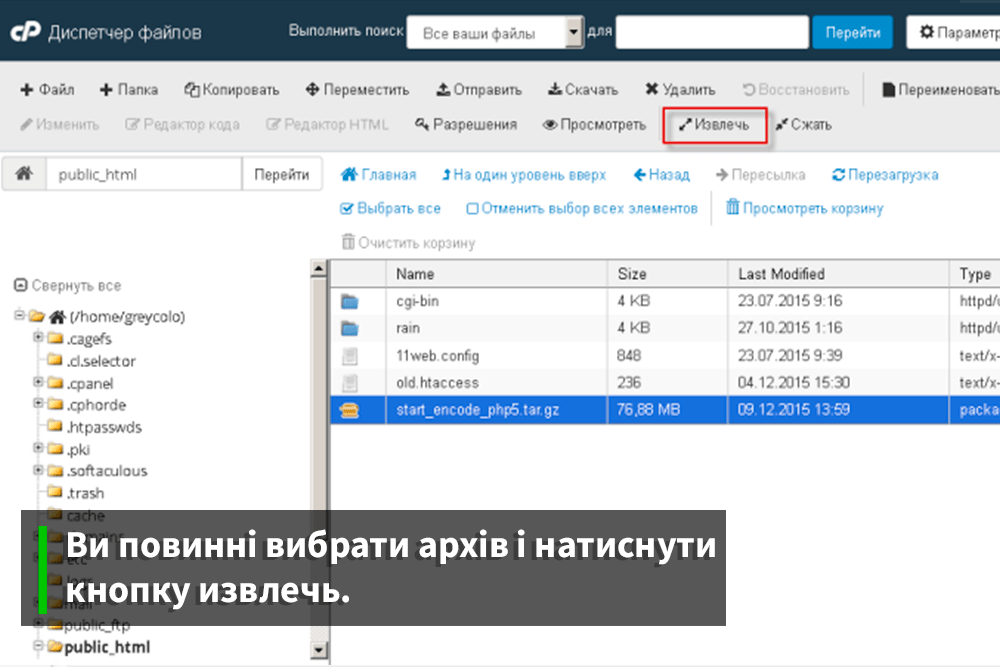The image size is (1000, 667).
Task: Click the Изменить edit button
Action: [x=59, y=124]
